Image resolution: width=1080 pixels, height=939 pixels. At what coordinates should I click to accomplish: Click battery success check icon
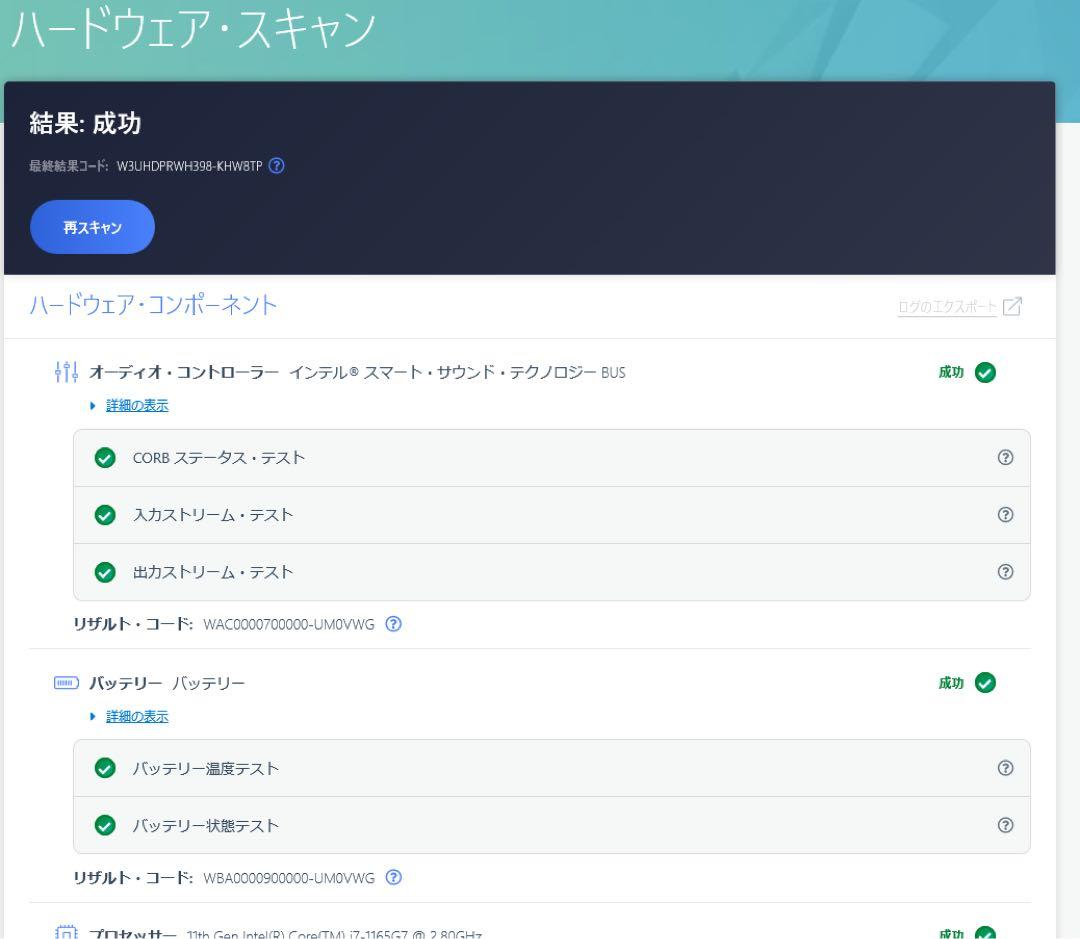coord(985,683)
